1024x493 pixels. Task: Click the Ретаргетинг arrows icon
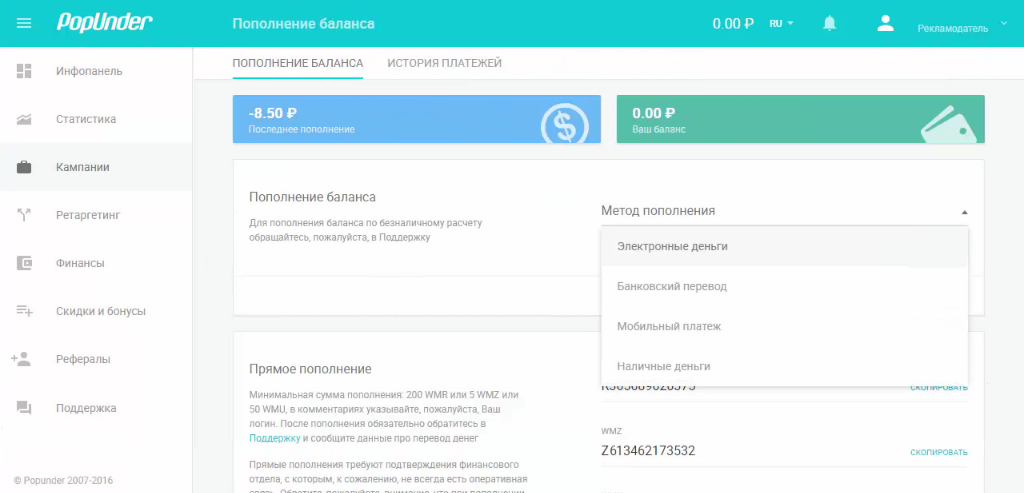pos(24,215)
